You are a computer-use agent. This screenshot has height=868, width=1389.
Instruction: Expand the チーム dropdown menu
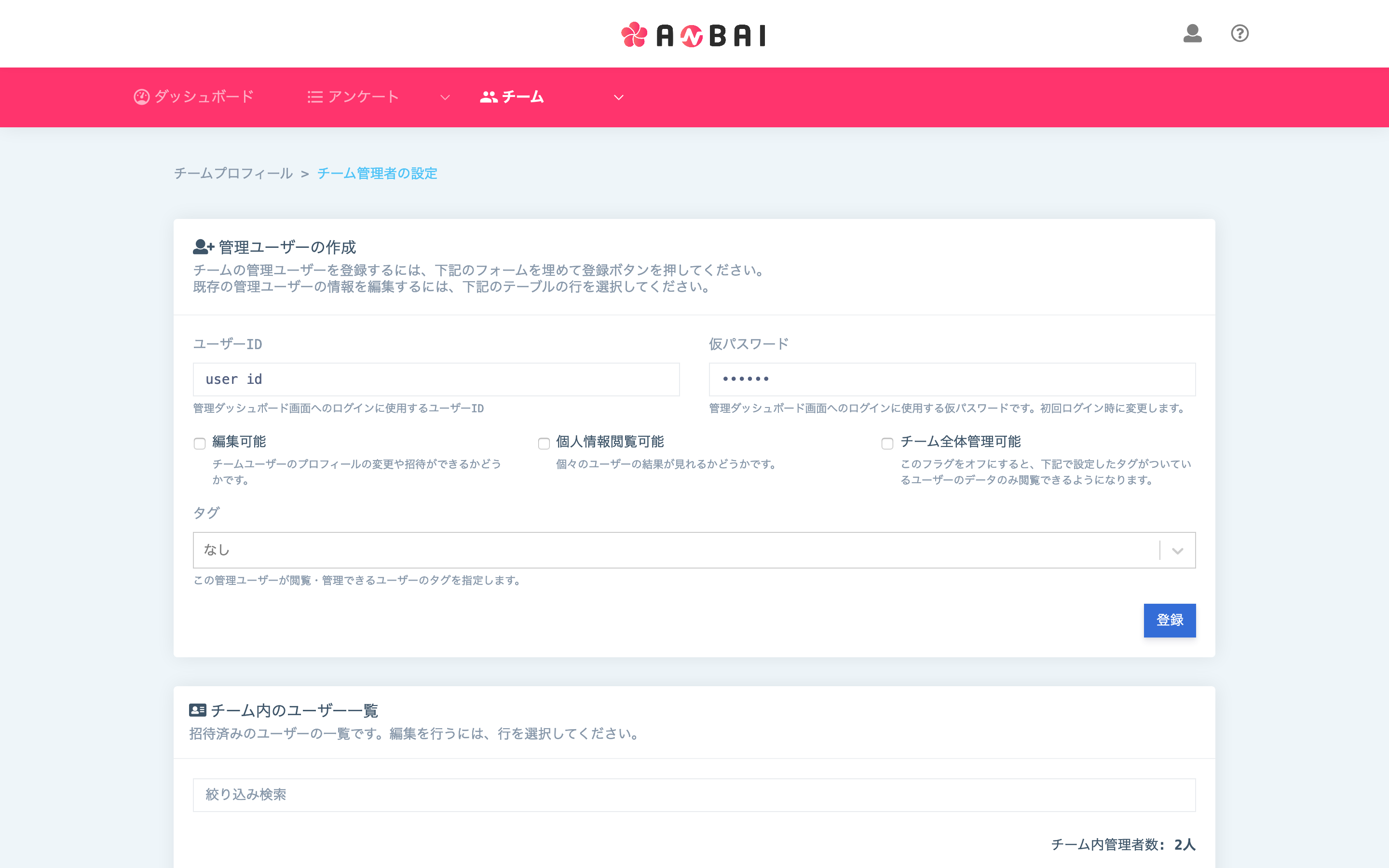pos(618,97)
